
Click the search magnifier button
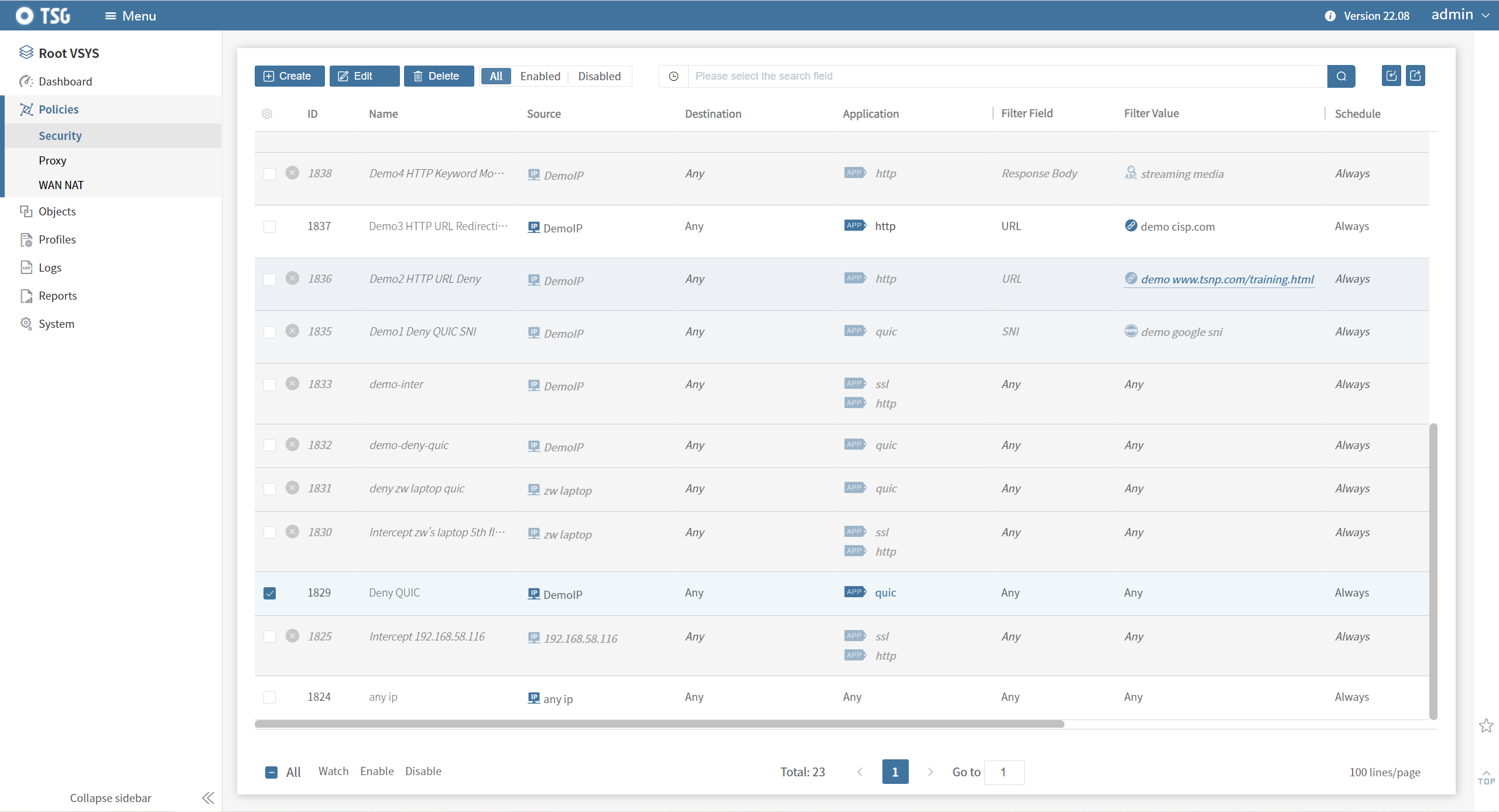1341,76
